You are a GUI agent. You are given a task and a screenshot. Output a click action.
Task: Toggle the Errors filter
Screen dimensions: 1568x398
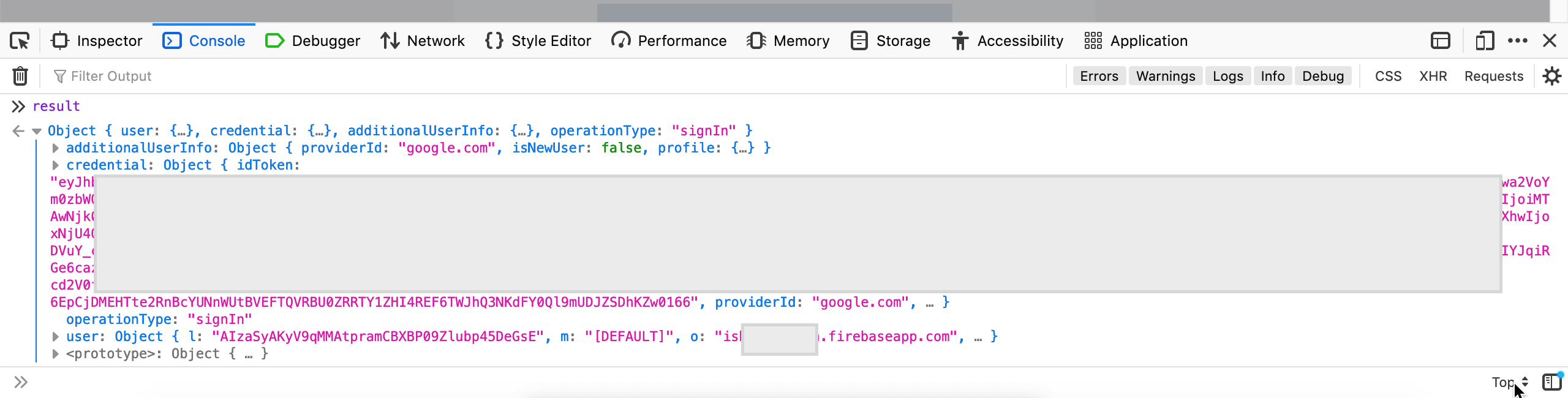(1099, 77)
